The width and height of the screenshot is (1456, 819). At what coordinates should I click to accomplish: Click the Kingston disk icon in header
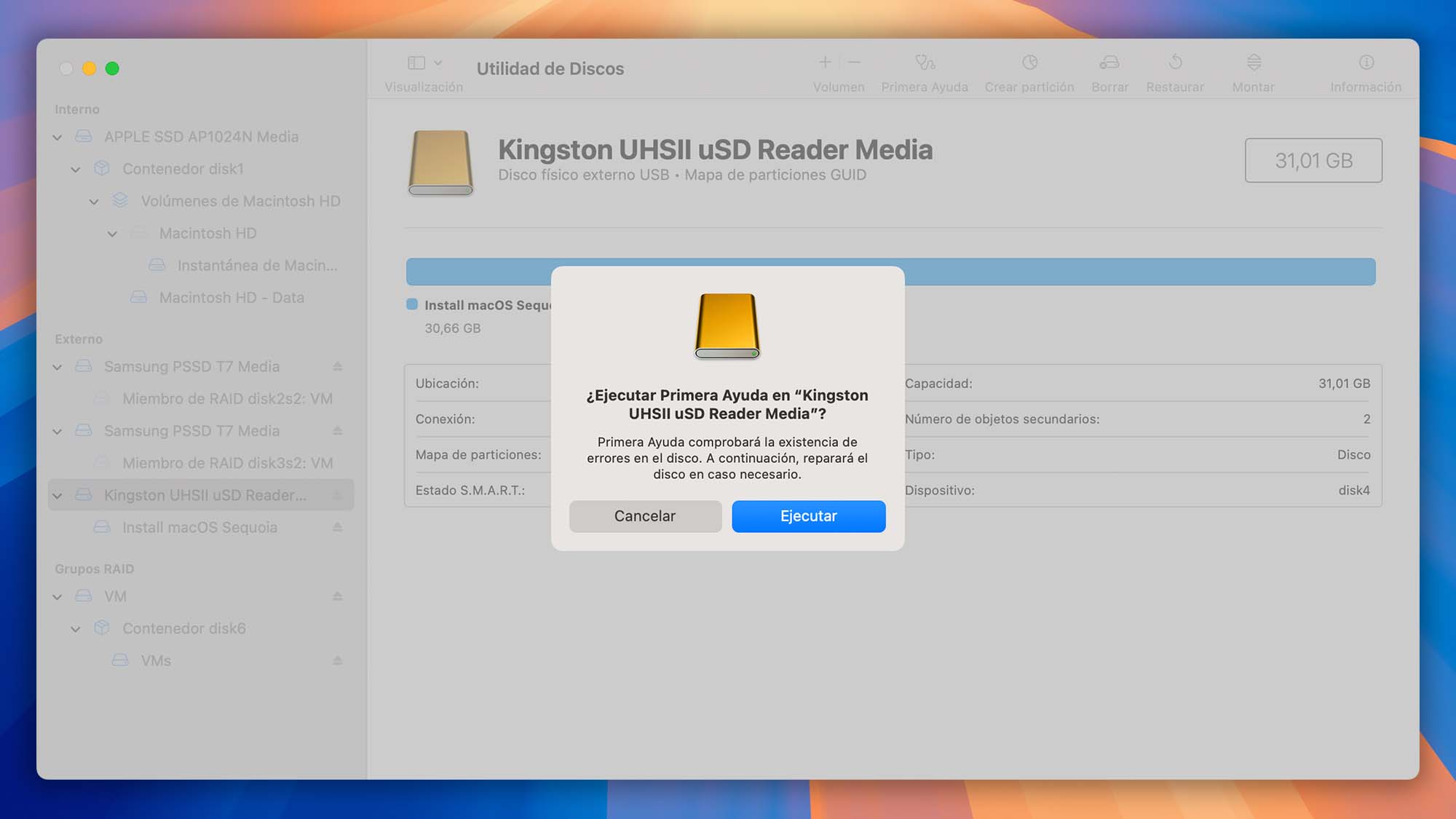click(440, 163)
